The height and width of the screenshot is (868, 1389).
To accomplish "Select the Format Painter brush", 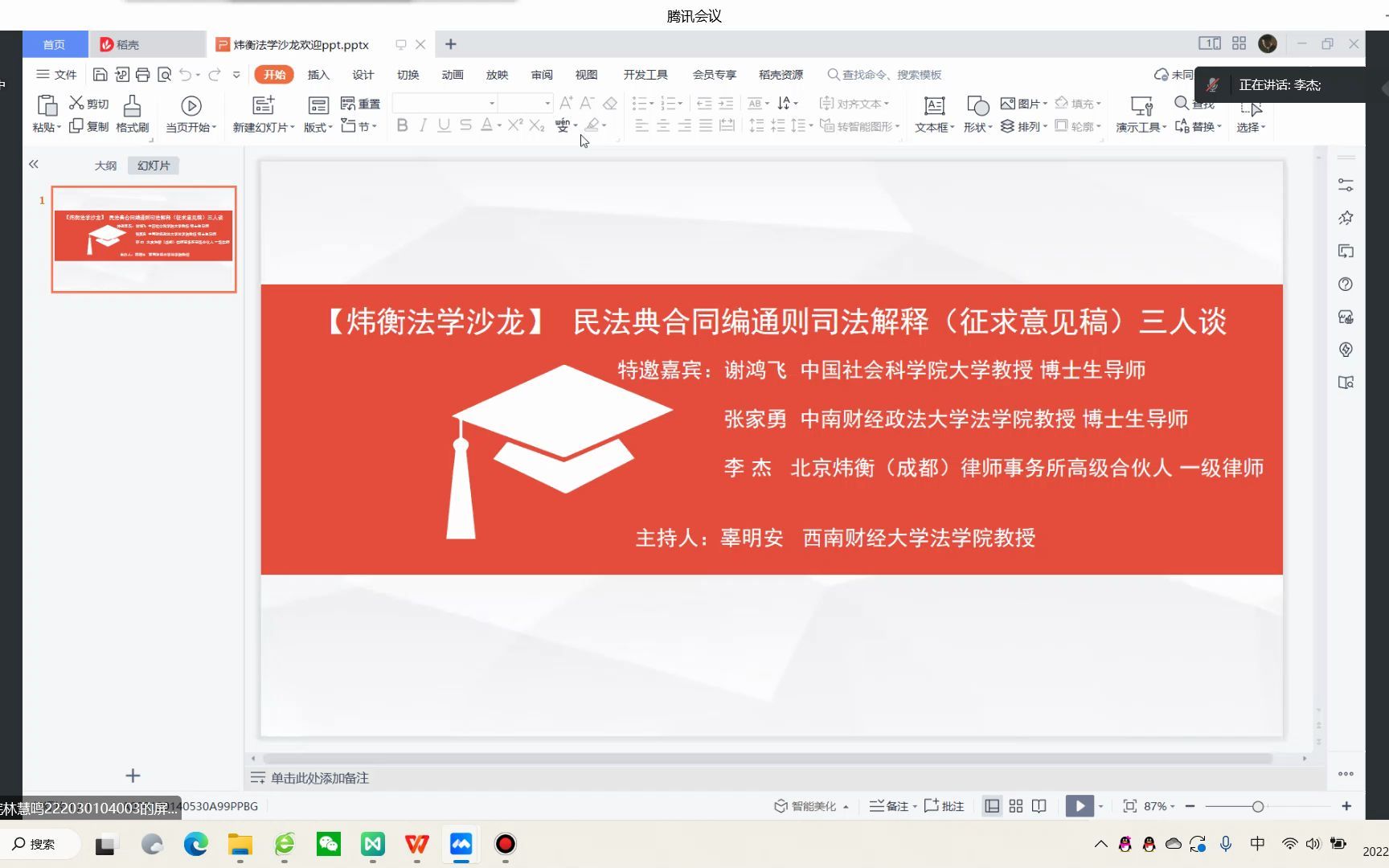I will [133, 105].
